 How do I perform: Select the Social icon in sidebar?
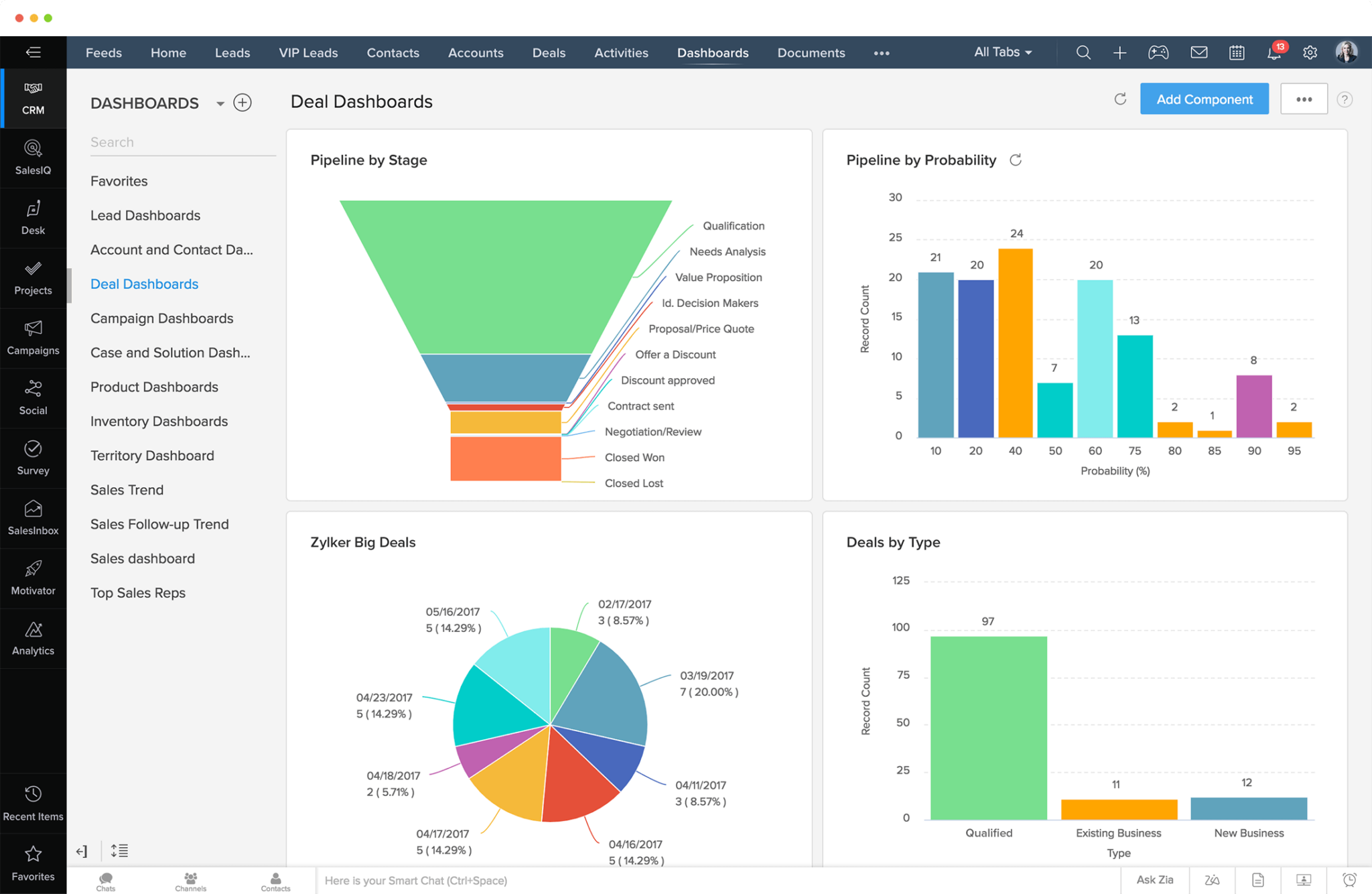(x=33, y=390)
